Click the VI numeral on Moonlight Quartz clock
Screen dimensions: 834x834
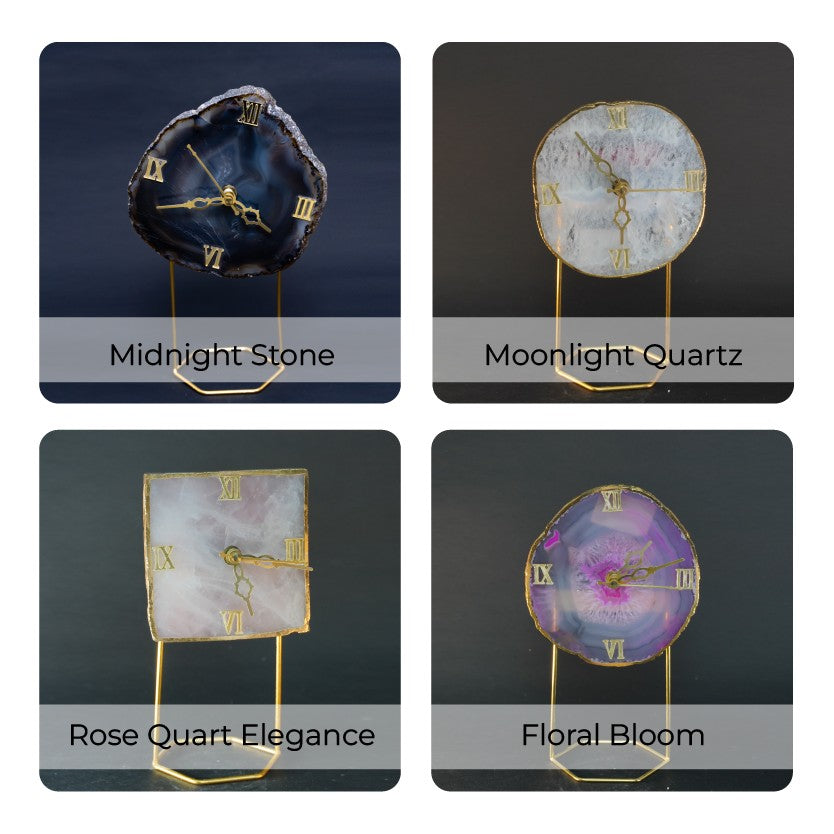(x=620, y=259)
